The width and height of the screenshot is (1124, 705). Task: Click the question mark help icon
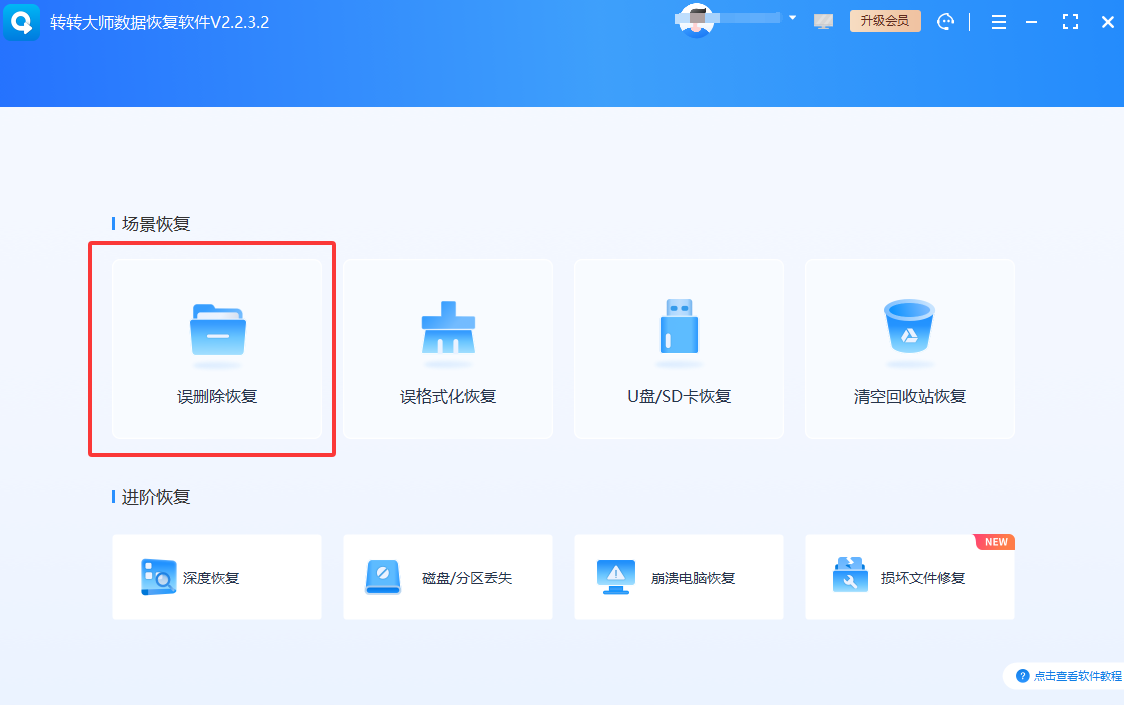click(x=1023, y=676)
